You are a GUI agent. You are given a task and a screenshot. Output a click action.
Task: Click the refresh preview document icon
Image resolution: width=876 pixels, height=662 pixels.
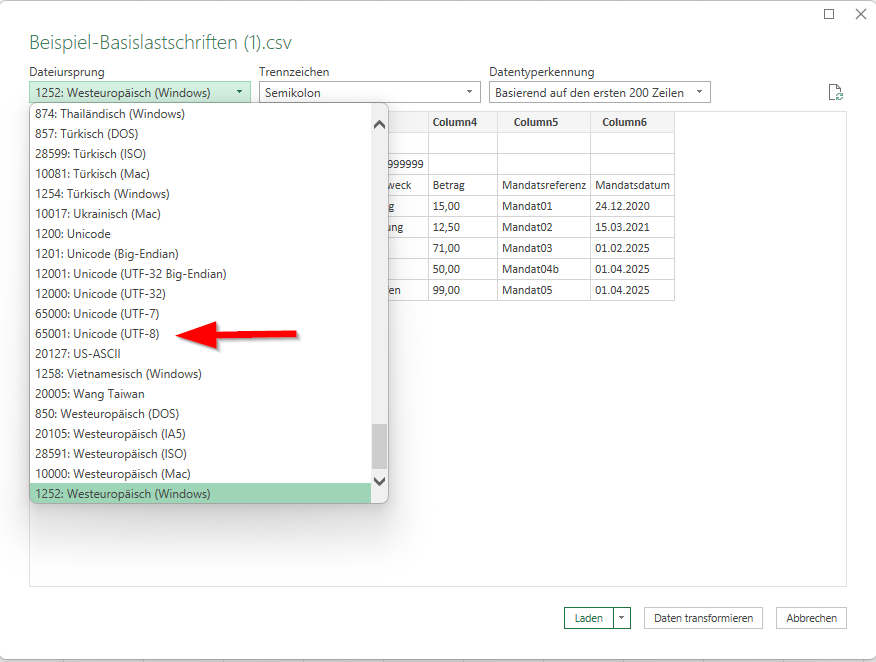[835, 93]
